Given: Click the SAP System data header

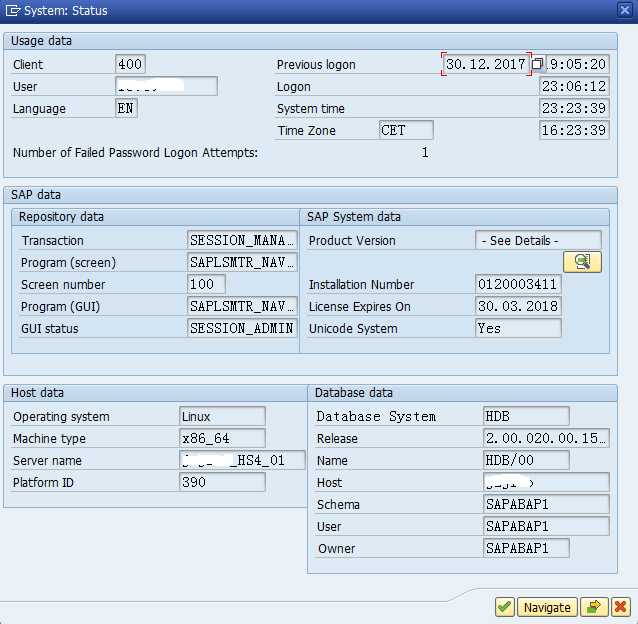Looking at the screenshot, I should 454,217.
